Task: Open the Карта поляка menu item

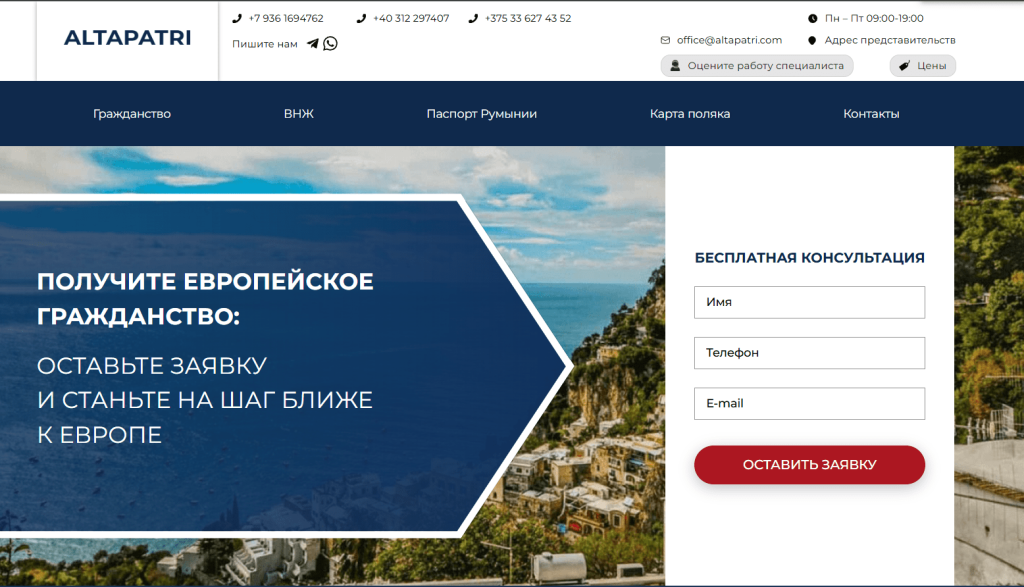Action: click(690, 114)
